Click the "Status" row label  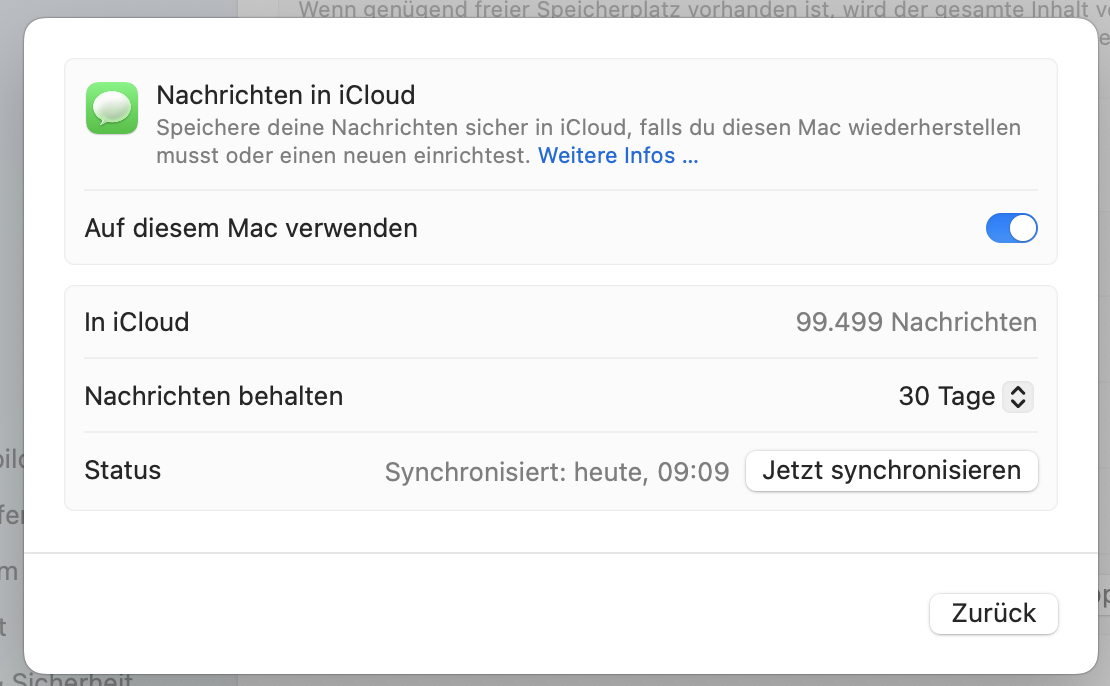pyautogui.click(x=123, y=470)
